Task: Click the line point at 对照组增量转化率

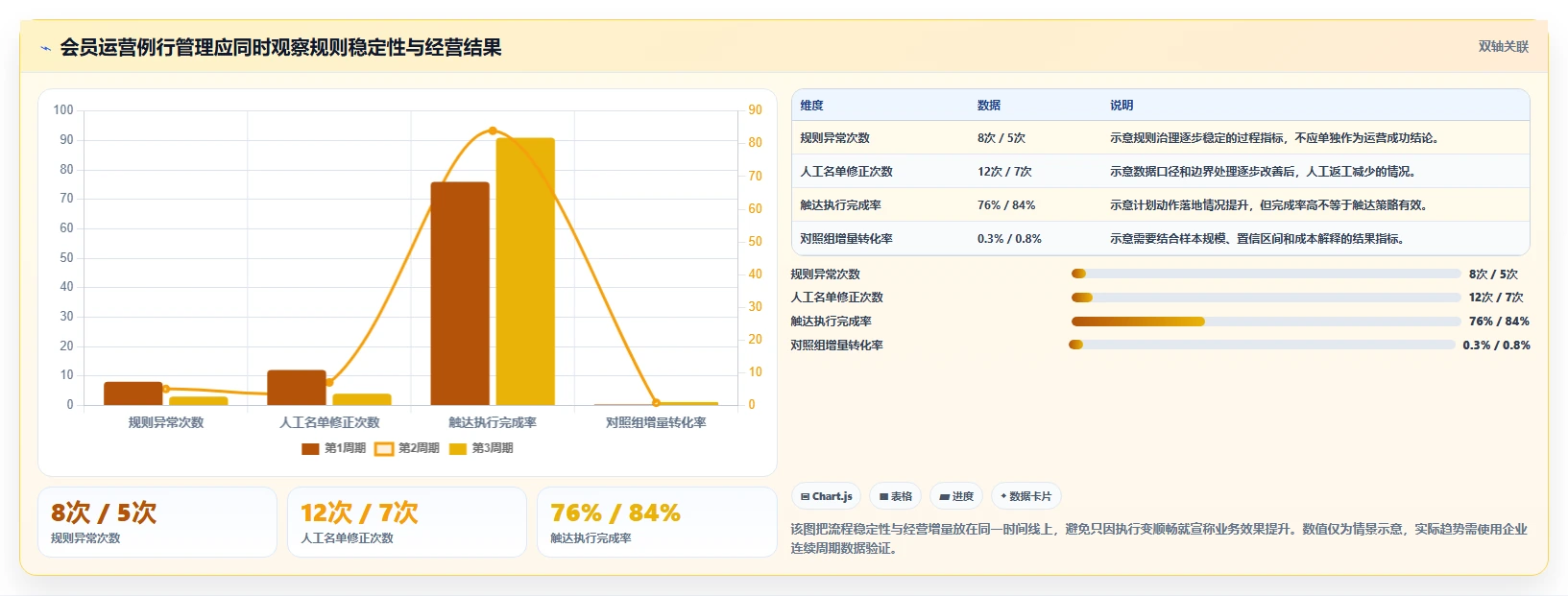Action: (656, 403)
